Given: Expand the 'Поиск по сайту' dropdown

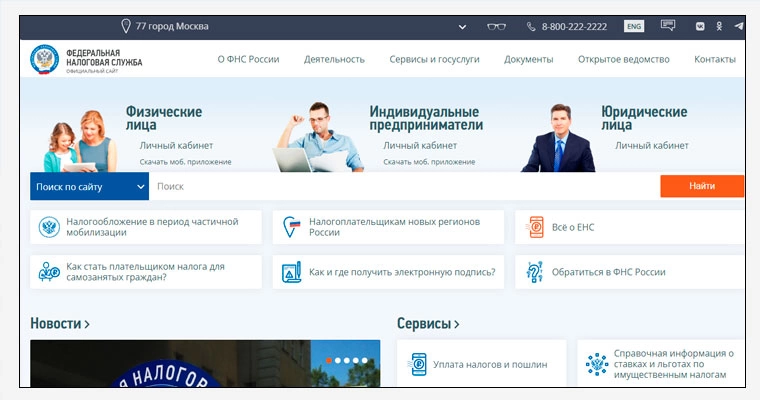Looking at the screenshot, I should coord(89,186).
